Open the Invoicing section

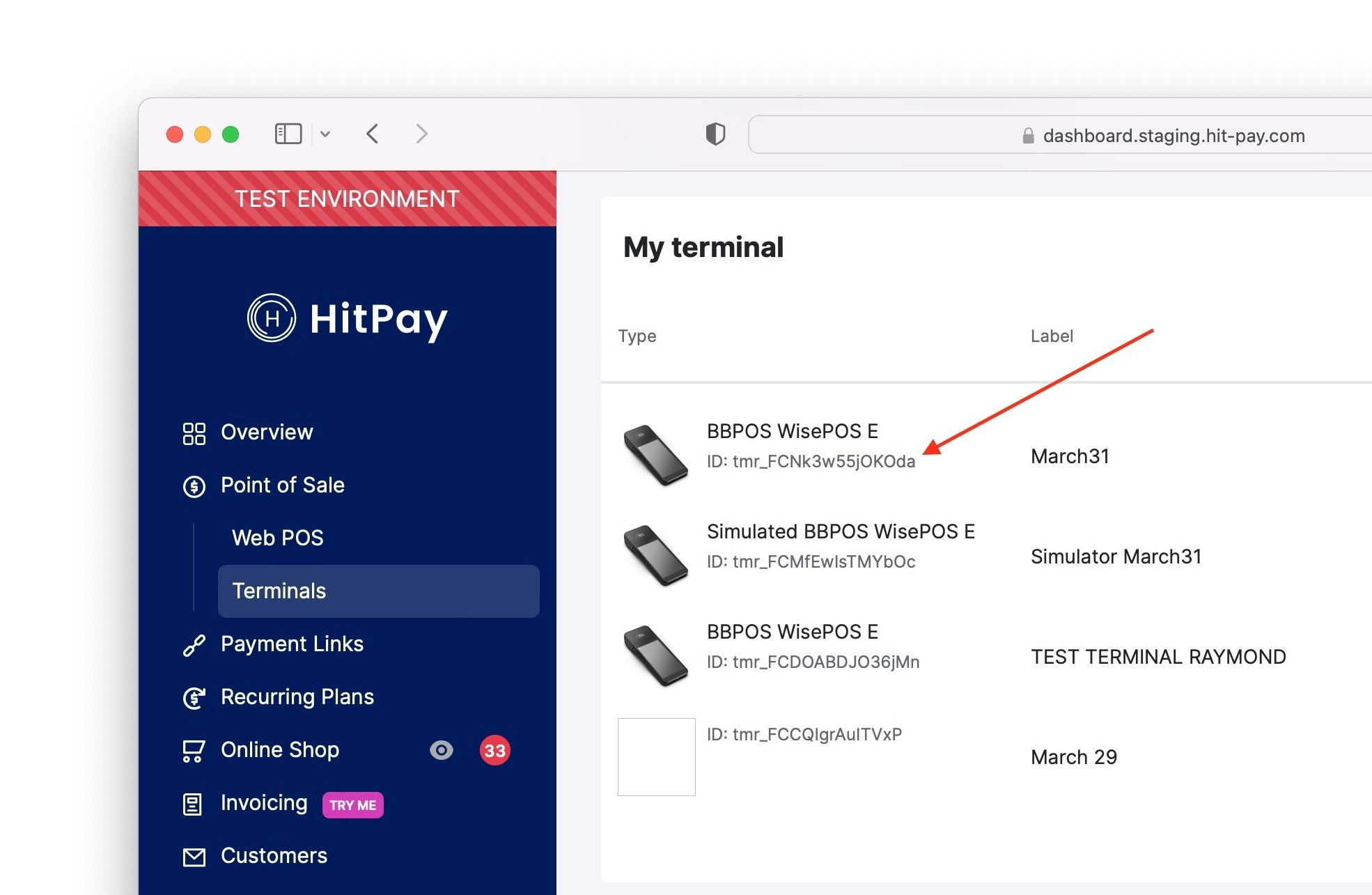point(264,803)
